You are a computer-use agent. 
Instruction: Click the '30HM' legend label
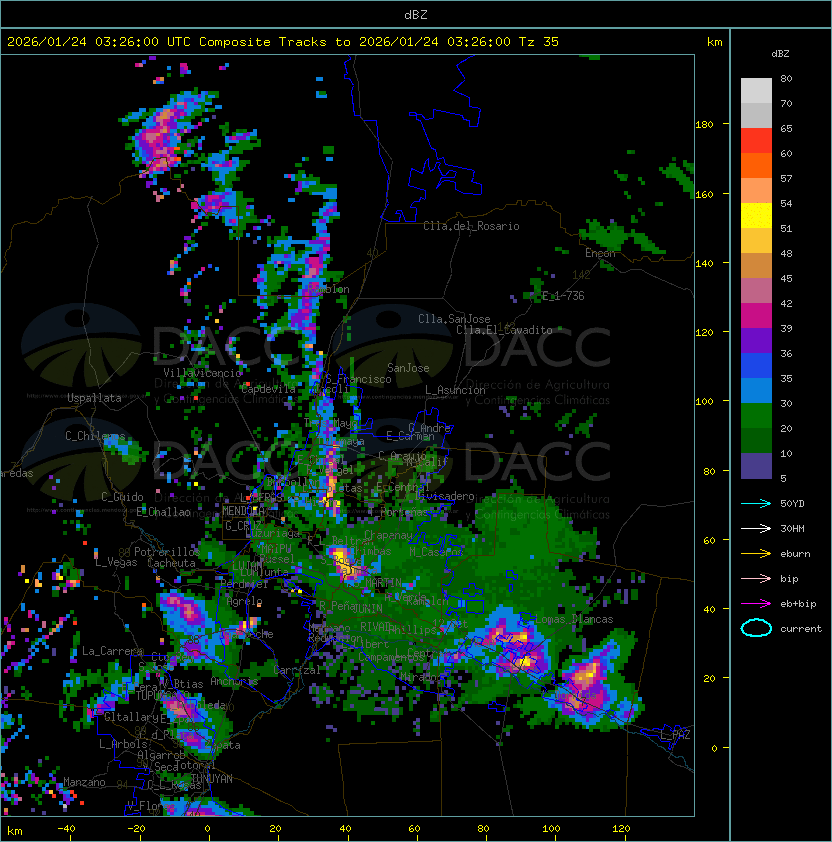(792, 528)
